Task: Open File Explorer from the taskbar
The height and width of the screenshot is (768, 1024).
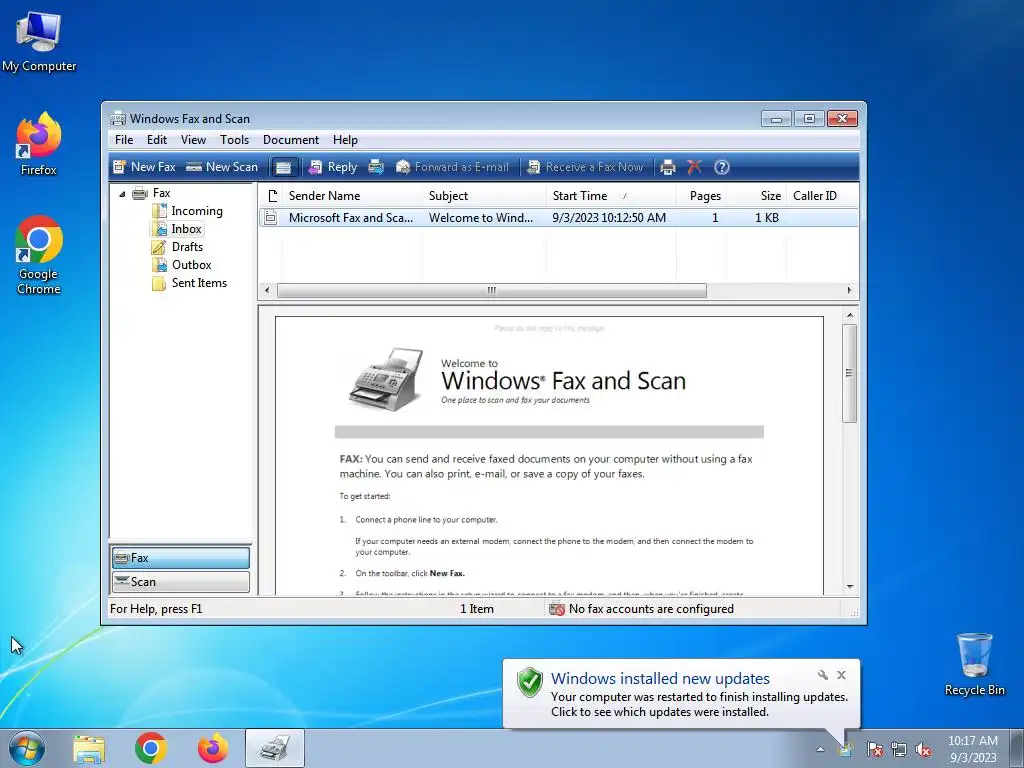Action: [x=89, y=749]
